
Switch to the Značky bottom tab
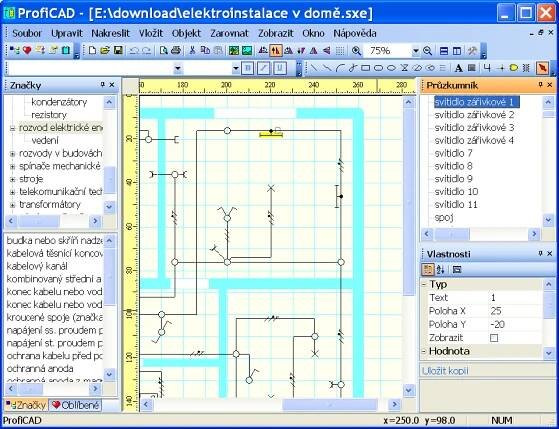(x=26, y=405)
